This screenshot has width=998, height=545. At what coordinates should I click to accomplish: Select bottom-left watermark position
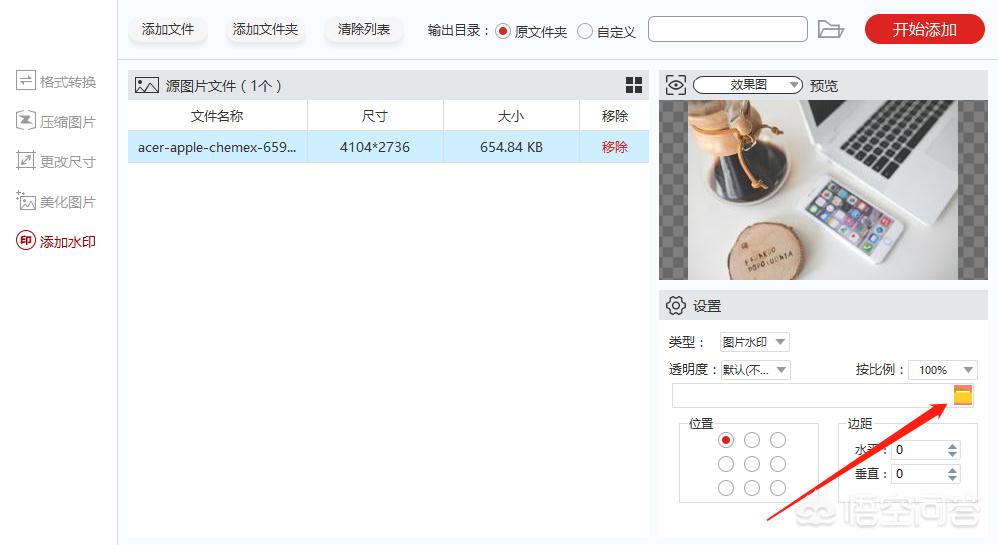[726, 488]
